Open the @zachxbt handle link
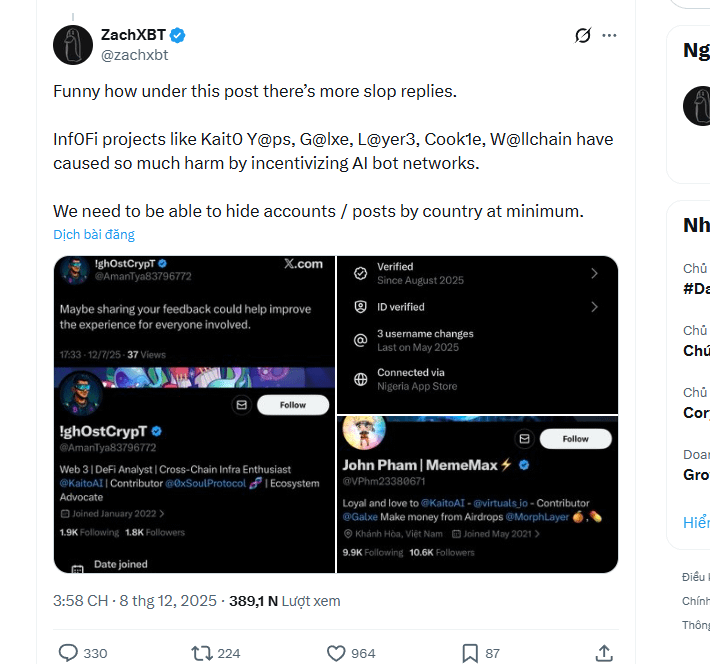The width and height of the screenshot is (710, 664). (x=134, y=55)
